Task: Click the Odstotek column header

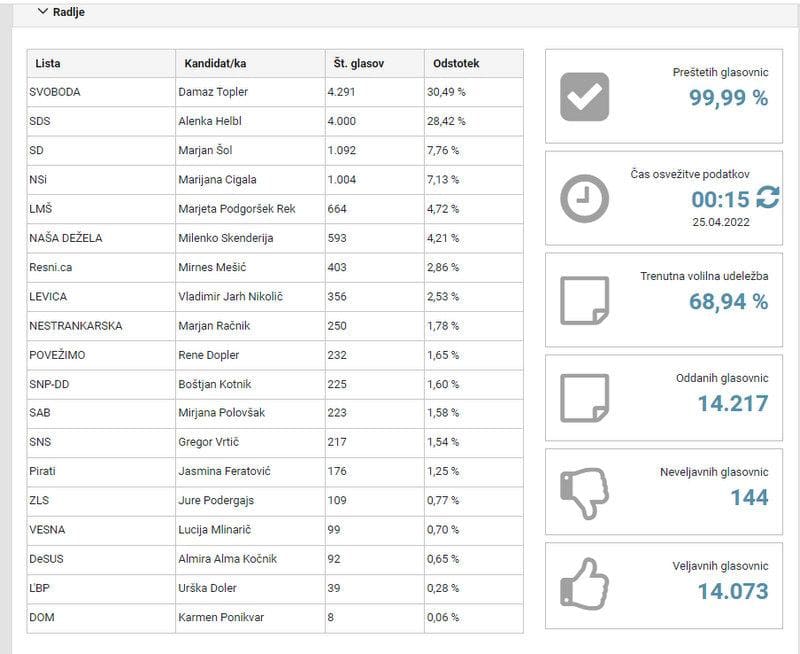Action: click(x=456, y=63)
